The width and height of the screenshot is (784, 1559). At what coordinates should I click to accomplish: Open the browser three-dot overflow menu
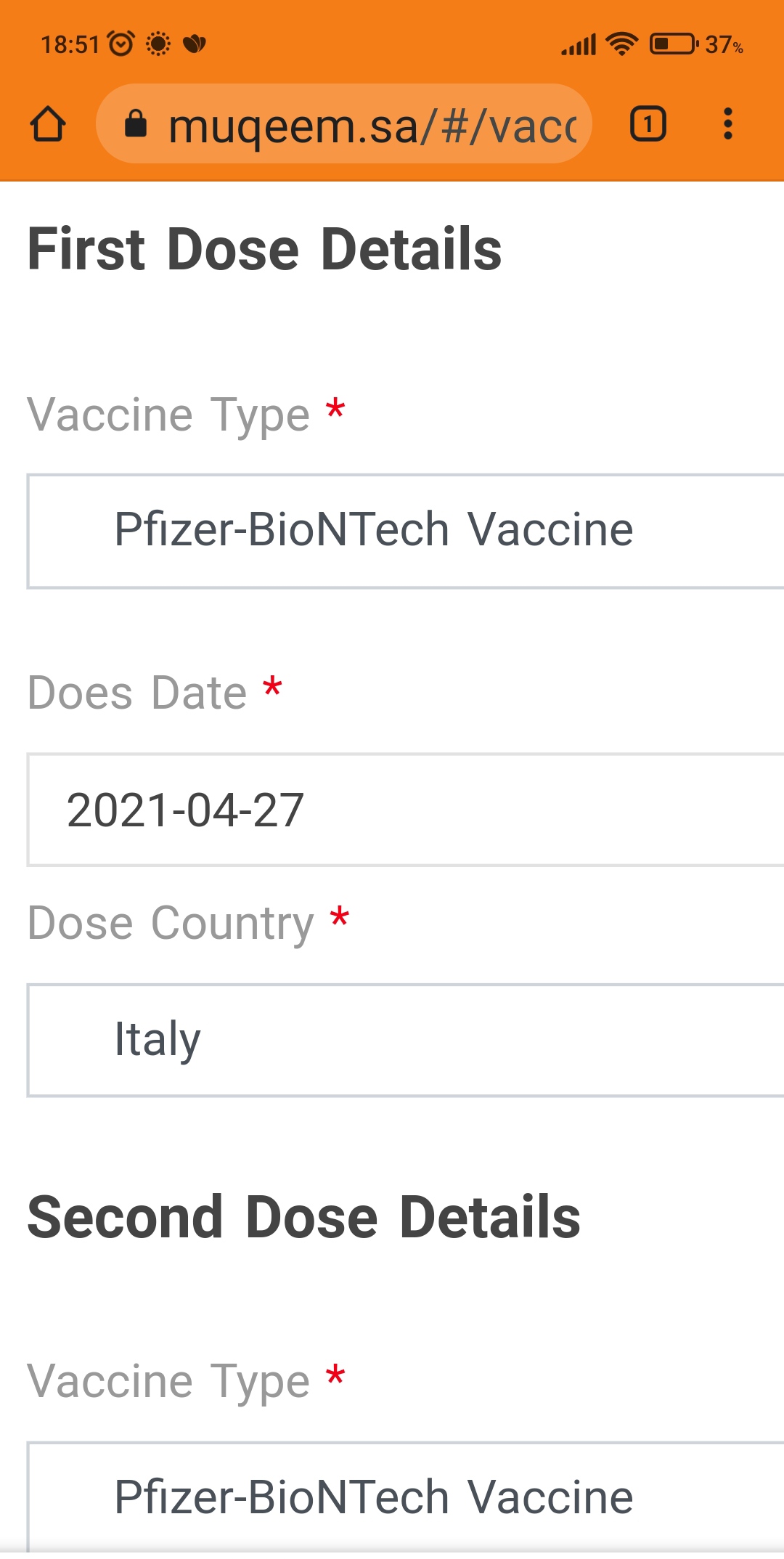click(728, 123)
